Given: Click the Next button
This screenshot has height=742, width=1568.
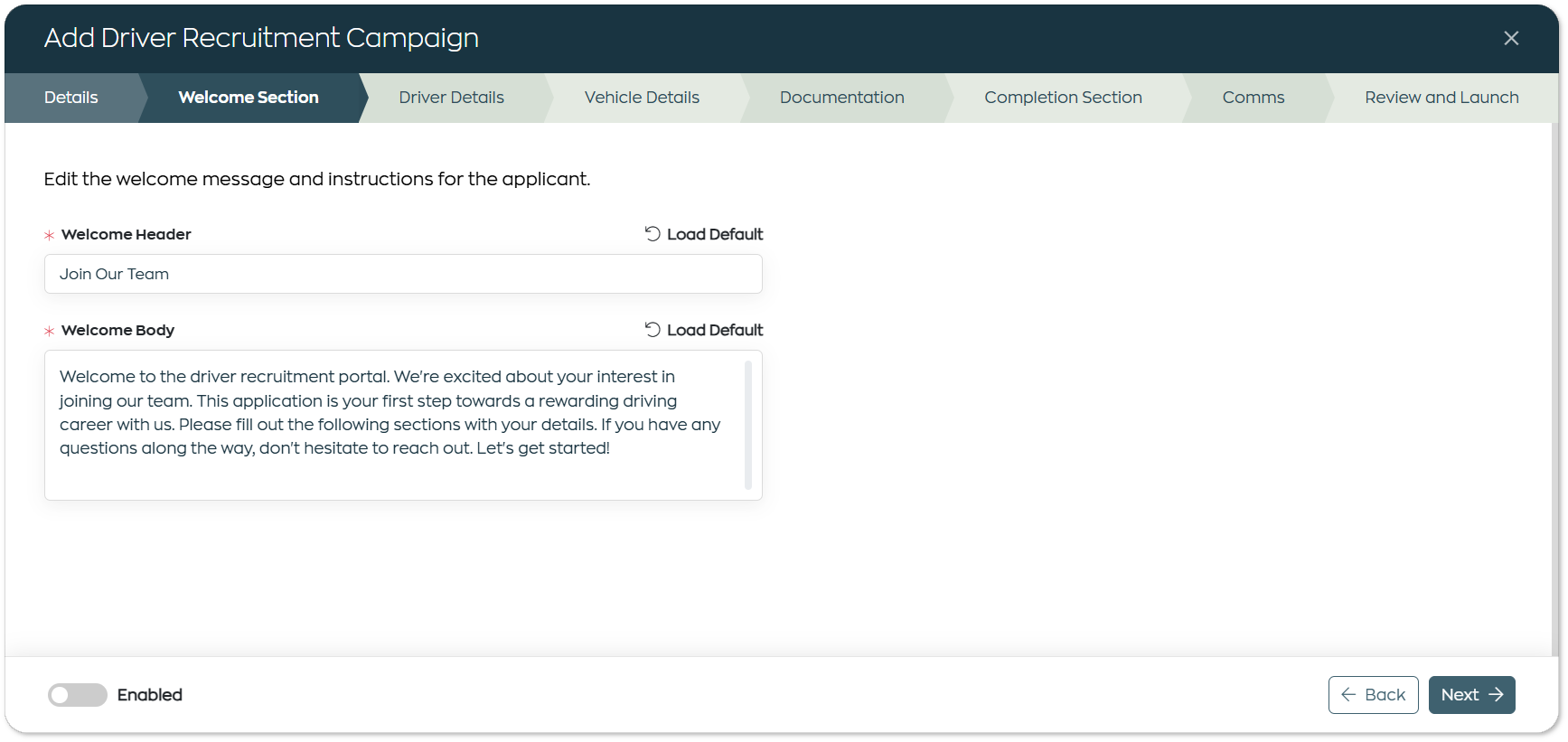Looking at the screenshot, I should (1471, 695).
